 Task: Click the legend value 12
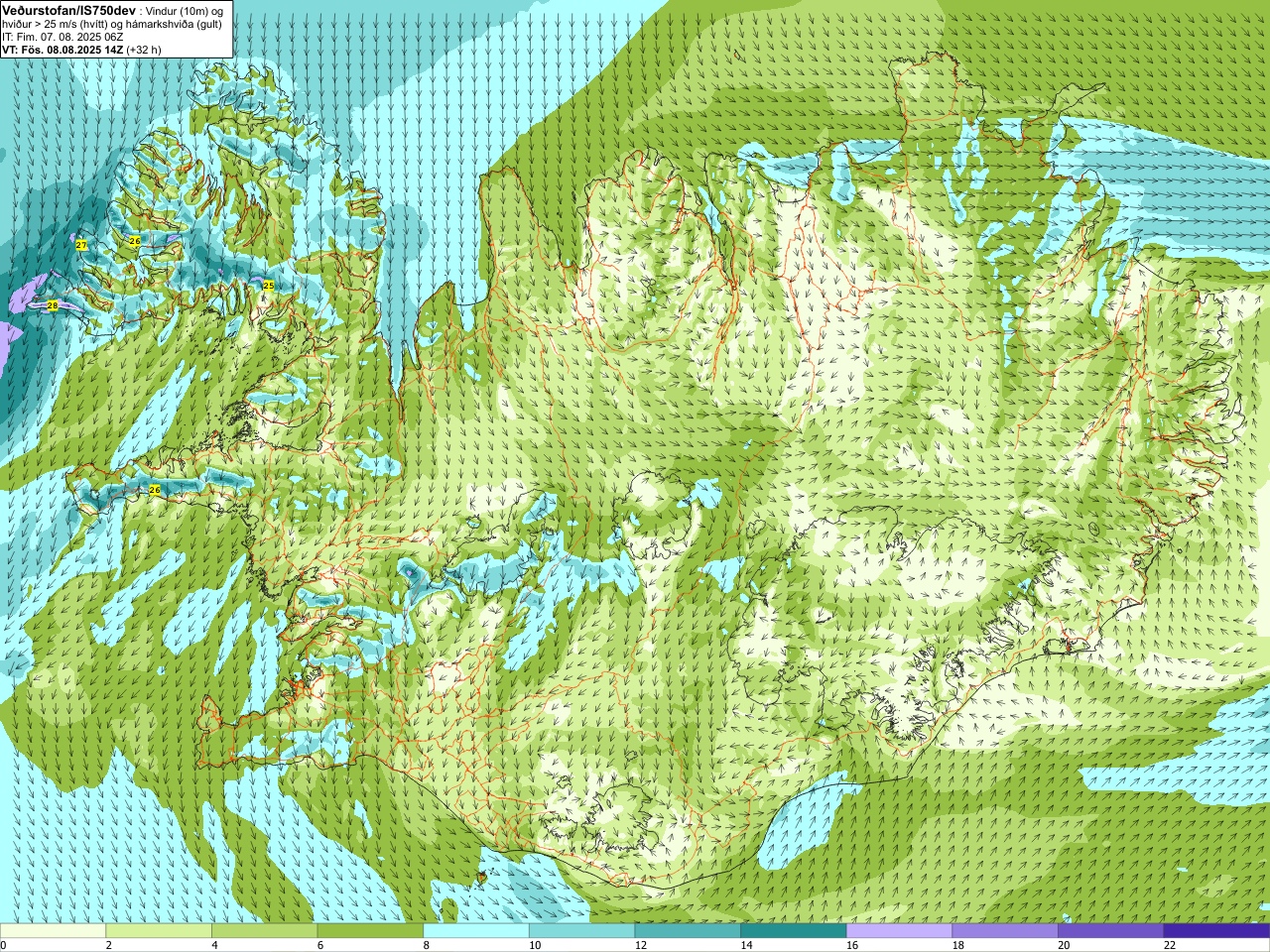pyautogui.click(x=641, y=945)
